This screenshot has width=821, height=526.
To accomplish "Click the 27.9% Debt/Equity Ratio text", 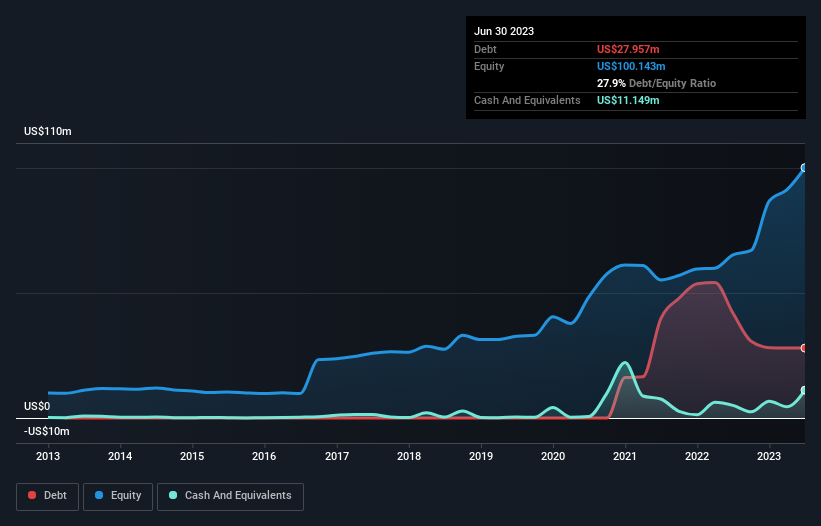I will pos(656,83).
